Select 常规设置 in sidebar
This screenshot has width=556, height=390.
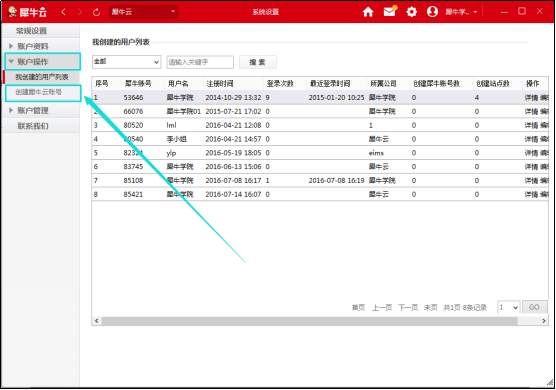click(x=31, y=31)
